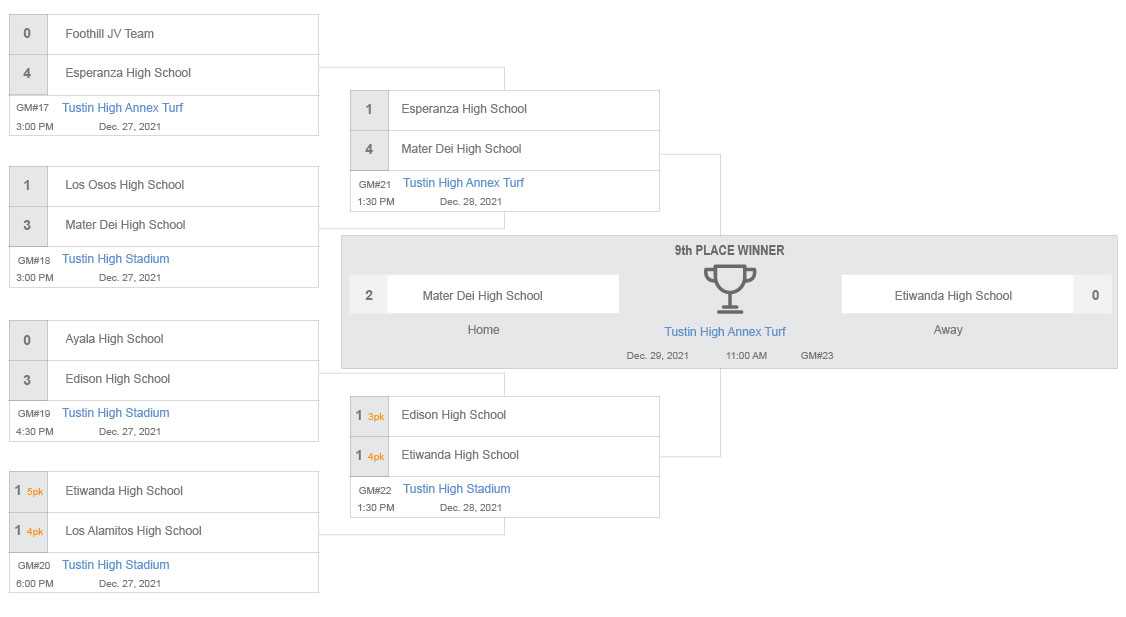
Task: Open Tustin High Stadium link for GM#18
Action: pos(116,259)
